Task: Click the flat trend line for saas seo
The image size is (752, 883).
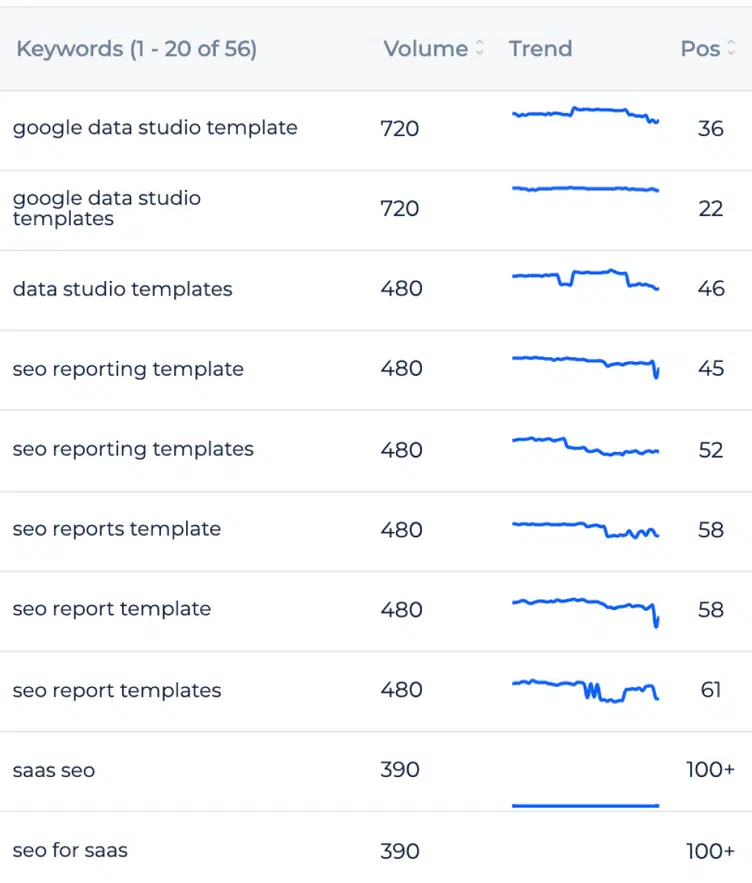Action: pyautogui.click(x=585, y=804)
